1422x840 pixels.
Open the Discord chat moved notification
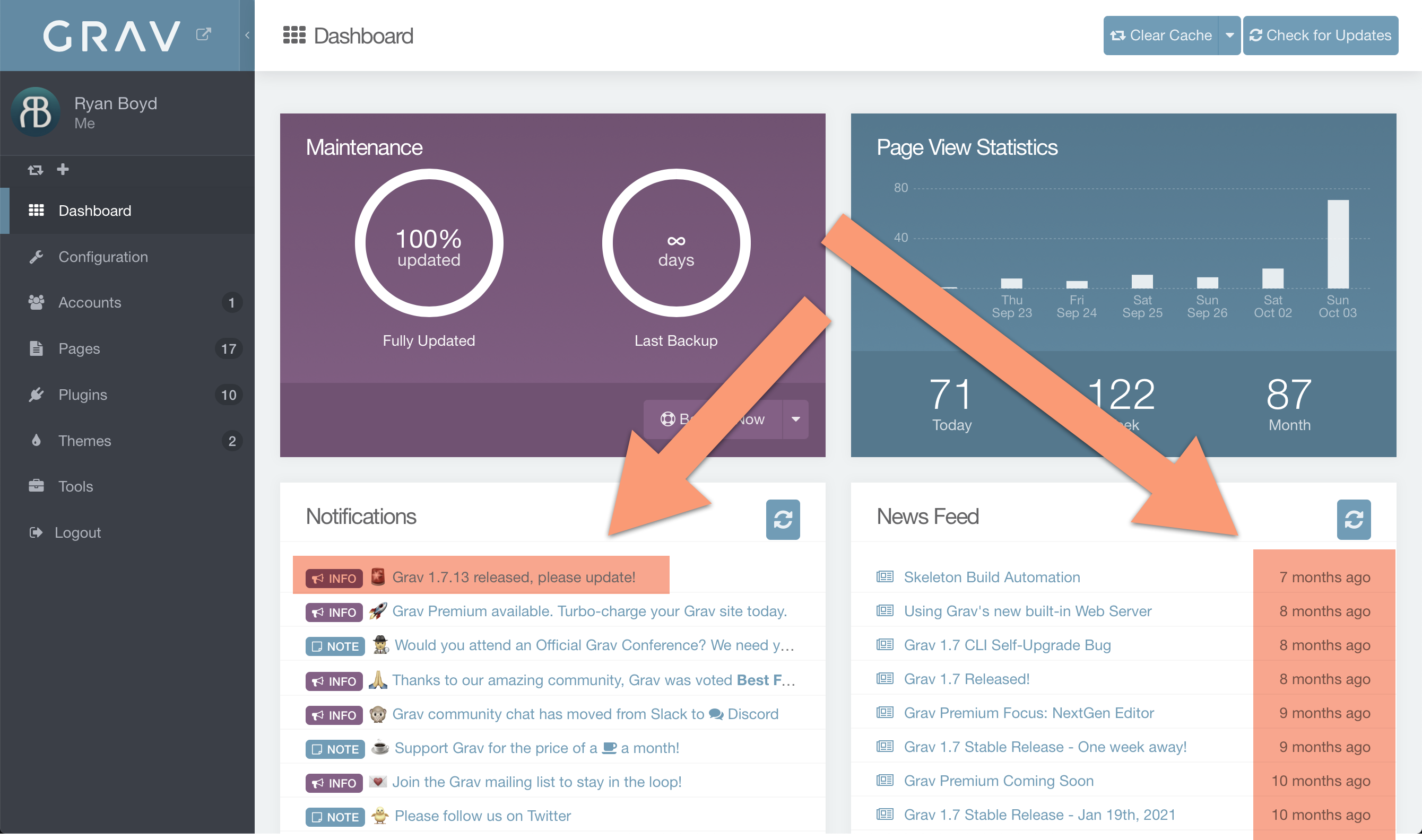click(586, 714)
